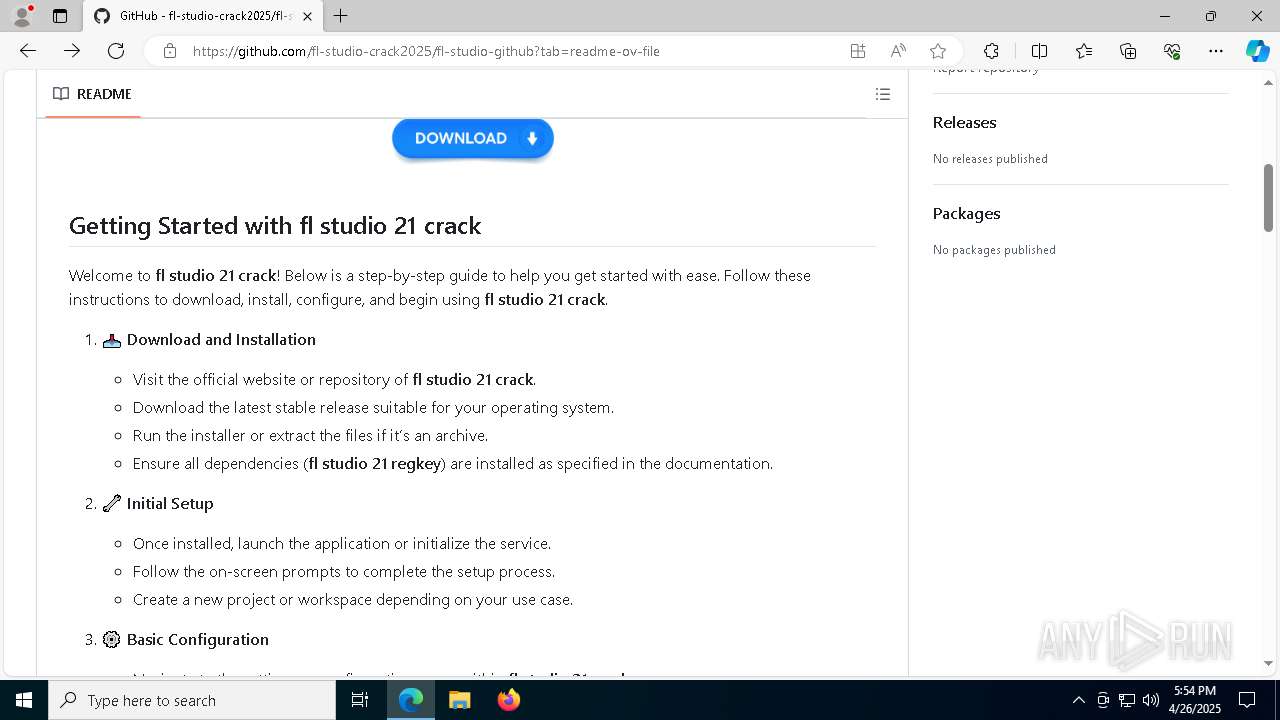
Task: Open Settings and more menu
Action: coord(1216,51)
